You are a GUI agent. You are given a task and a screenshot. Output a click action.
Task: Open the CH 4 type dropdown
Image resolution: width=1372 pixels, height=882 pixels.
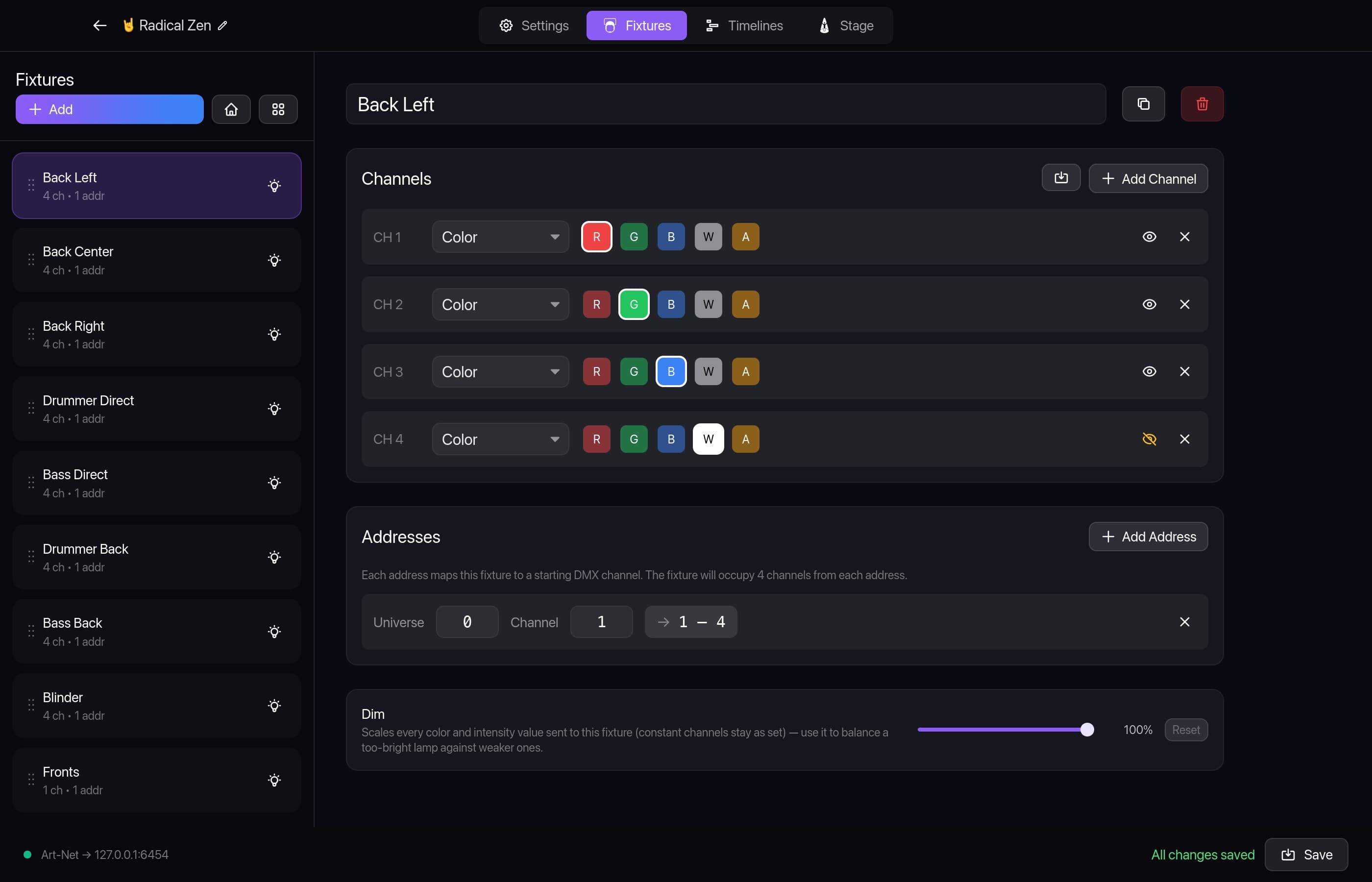[x=500, y=439]
